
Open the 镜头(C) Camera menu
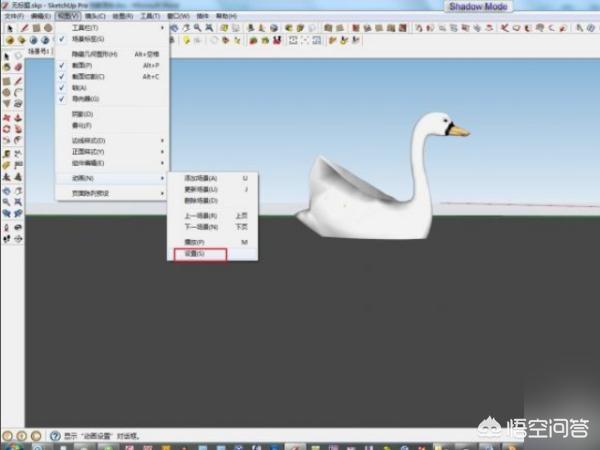click(x=95, y=16)
